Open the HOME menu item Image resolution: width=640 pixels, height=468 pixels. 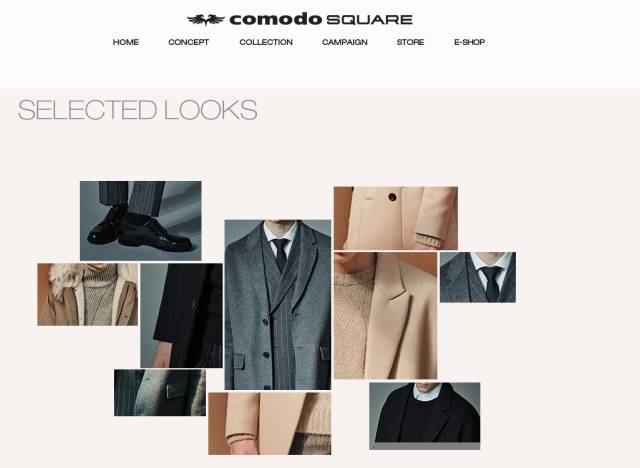[126, 42]
